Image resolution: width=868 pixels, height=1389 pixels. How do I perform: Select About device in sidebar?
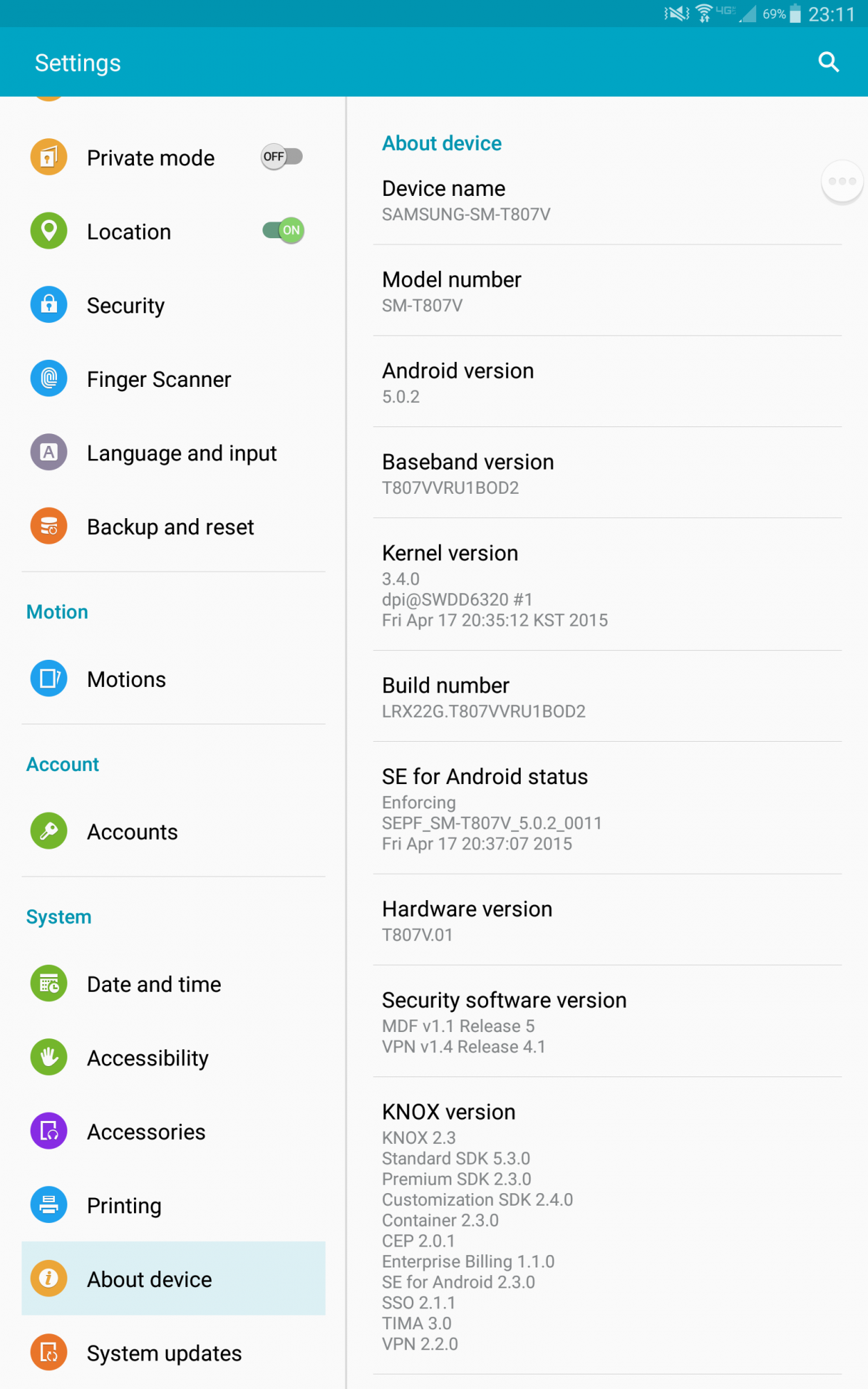tap(149, 1279)
